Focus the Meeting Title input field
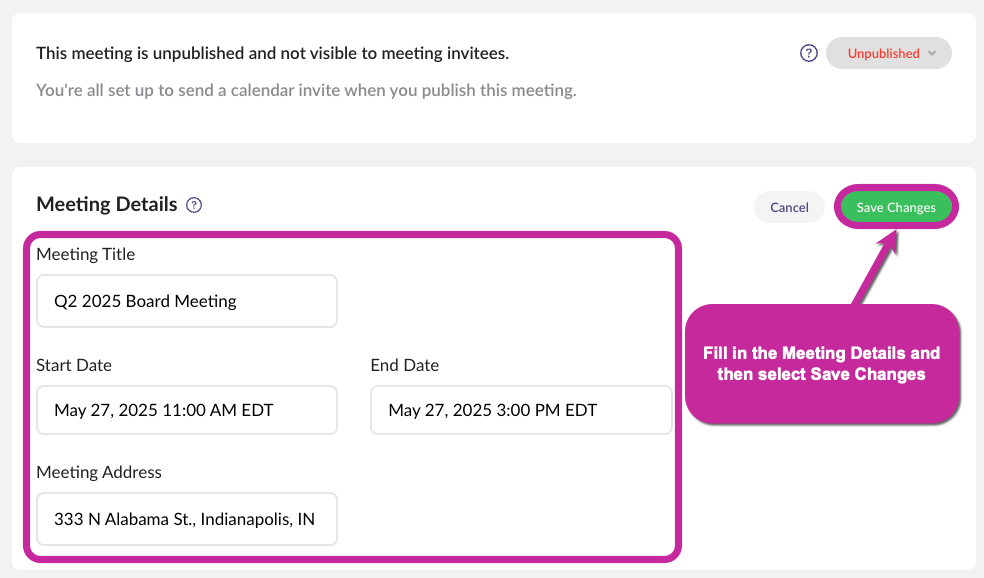Viewport: 984px width, 578px height. point(187,301)
